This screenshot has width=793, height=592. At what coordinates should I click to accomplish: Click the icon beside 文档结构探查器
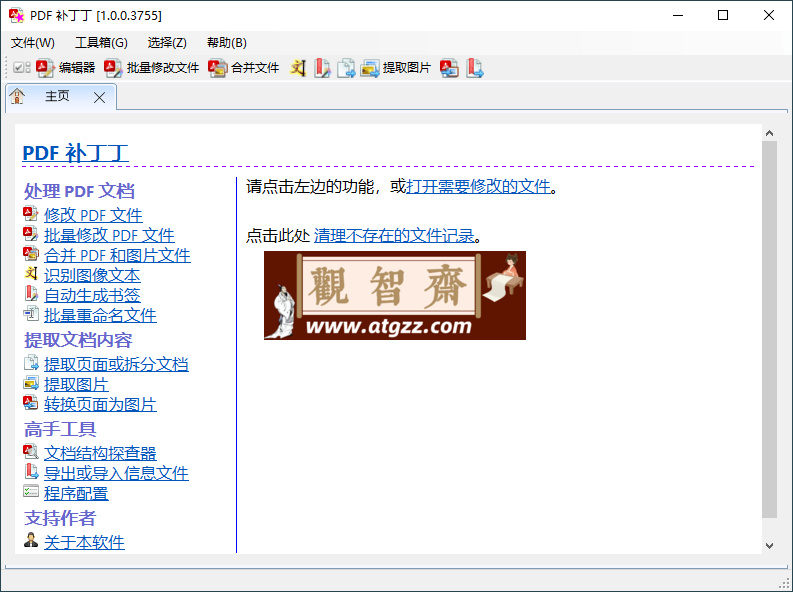[x=31, y=451]
